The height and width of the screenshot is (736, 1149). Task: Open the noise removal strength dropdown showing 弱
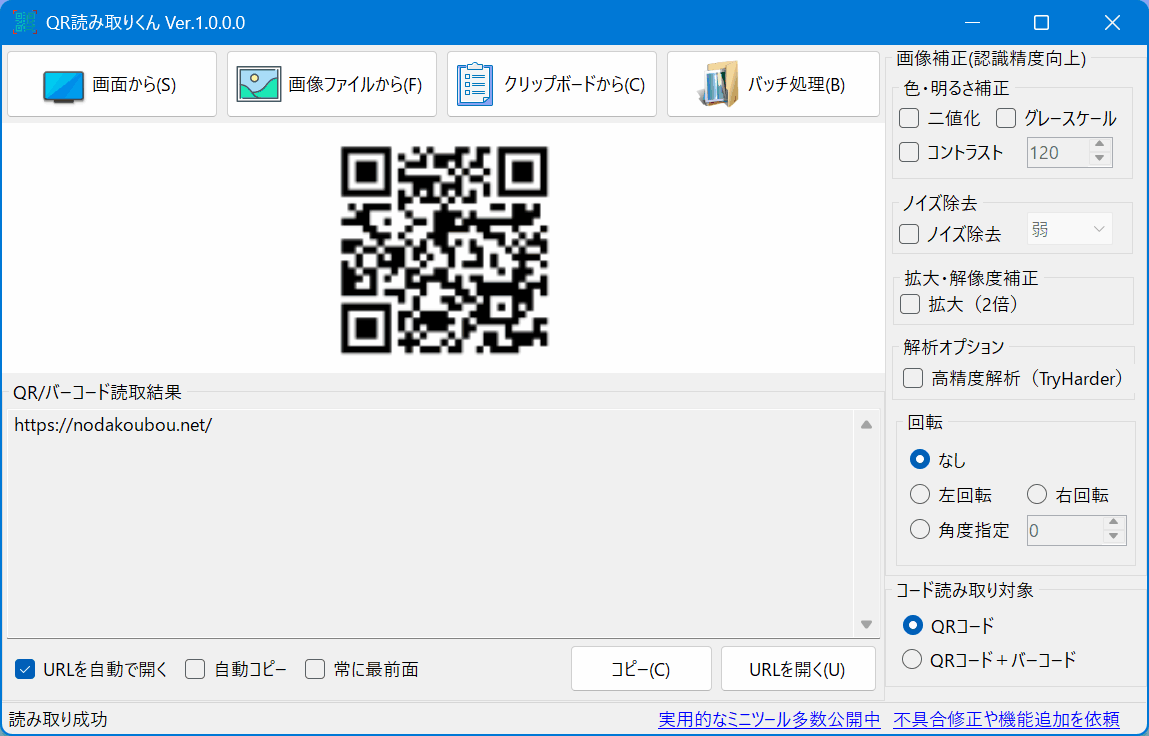click(x=1069, y=228)
